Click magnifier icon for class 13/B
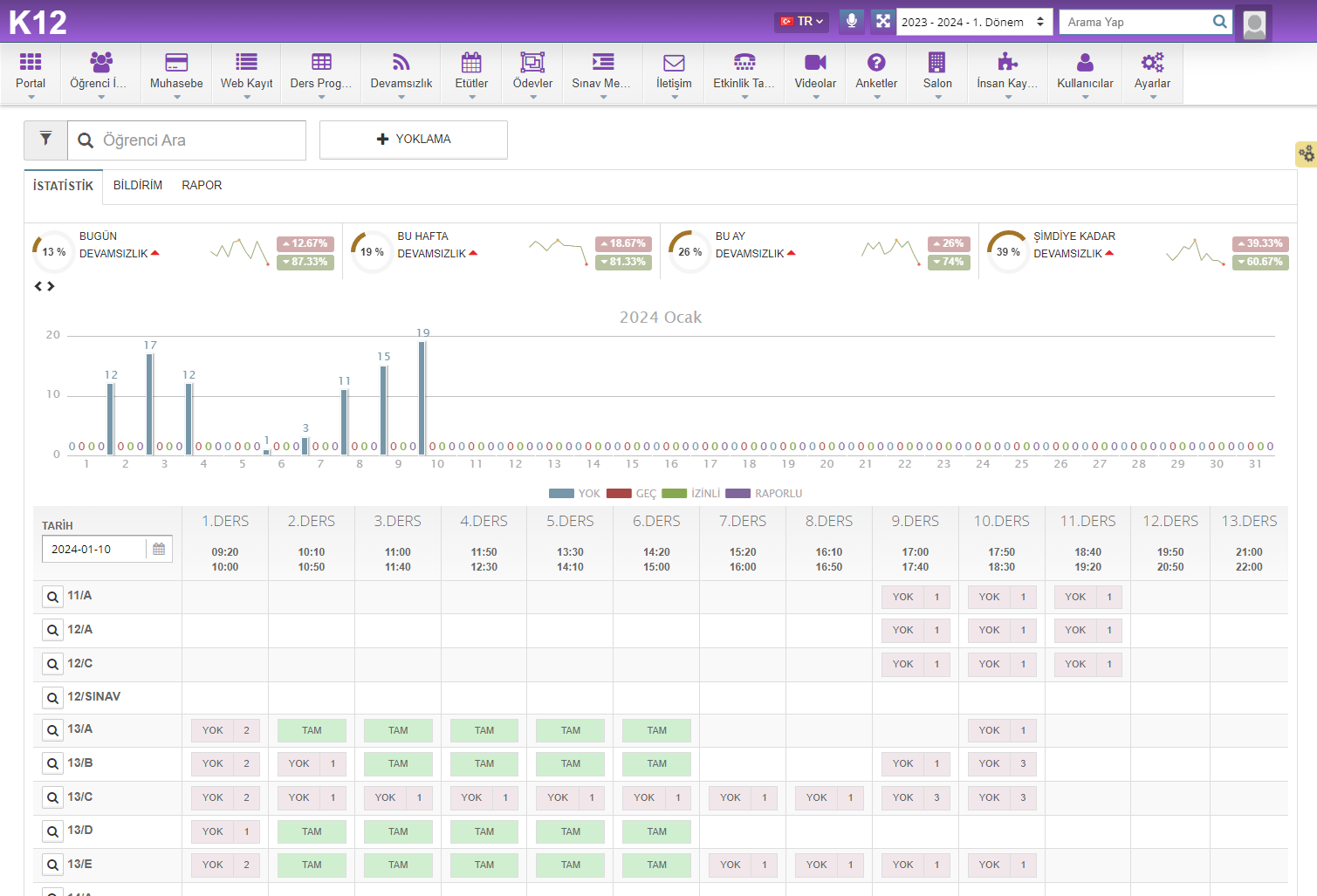 (52, 764)
